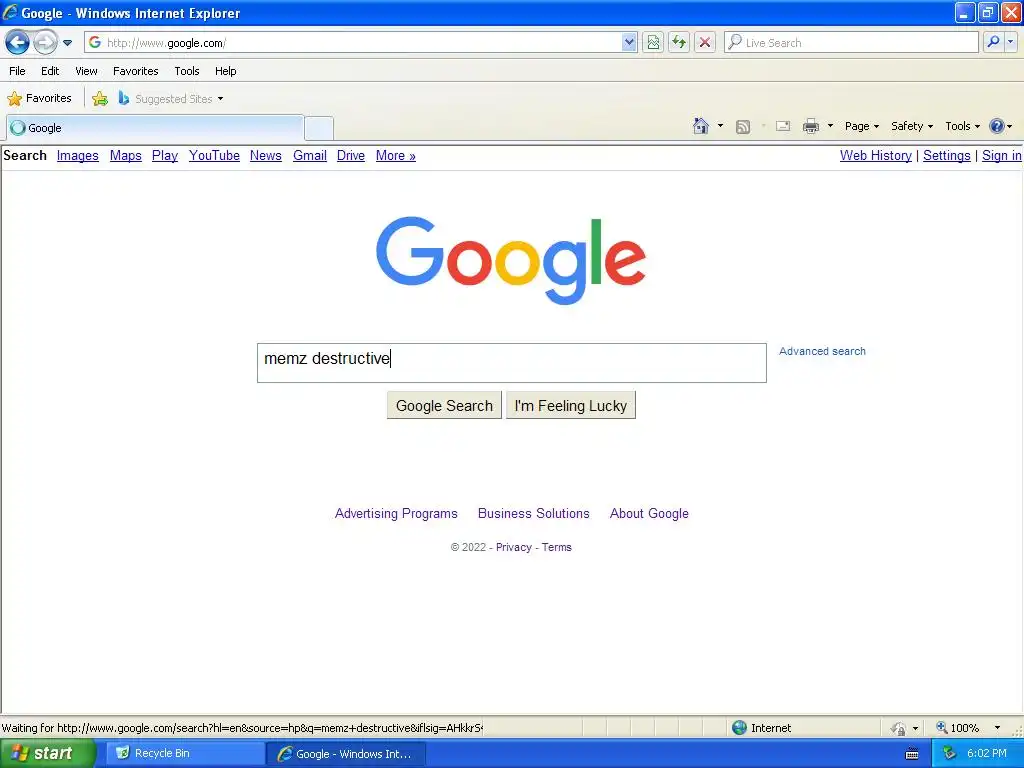Click the Forward navigation arrow
Image resolution: width=1024 pixels, height=768 pixels.
point(45,43)
